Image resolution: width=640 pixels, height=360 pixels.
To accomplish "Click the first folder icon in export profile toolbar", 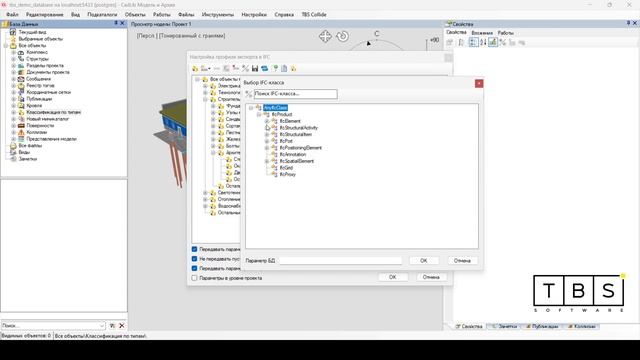I will 195,69.
